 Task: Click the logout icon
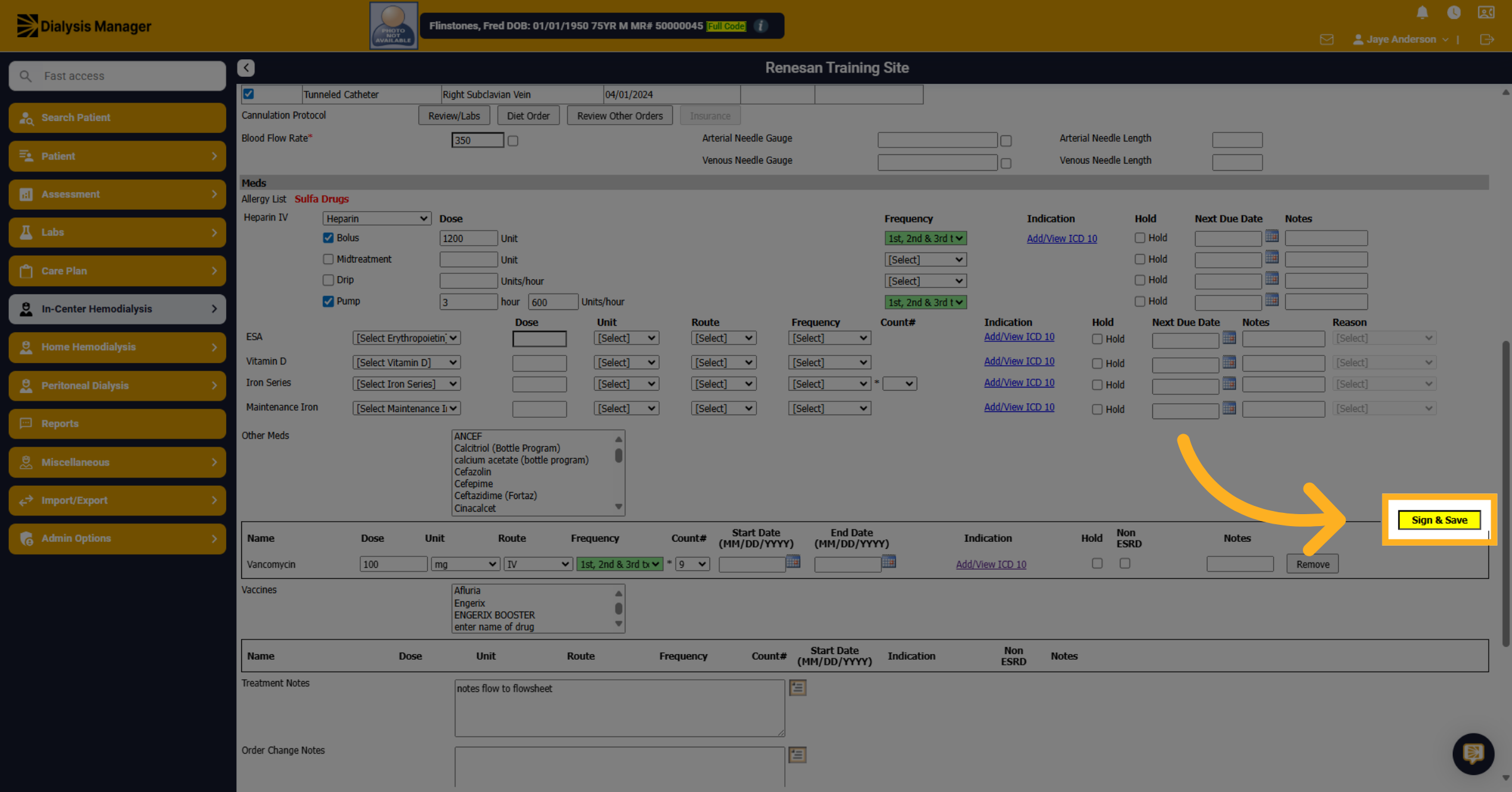tap(1487, 39)
